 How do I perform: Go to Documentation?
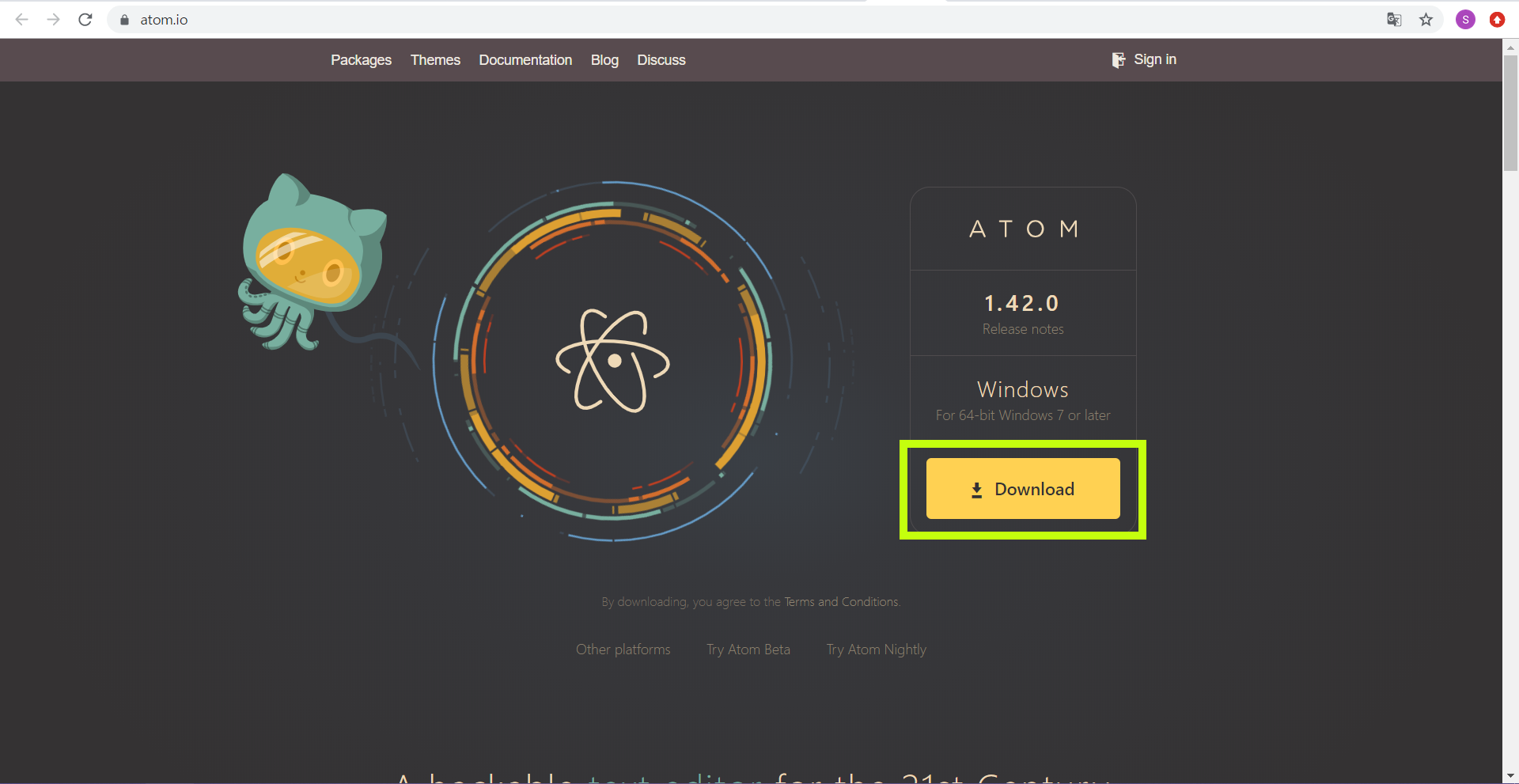pyautogui.click(x=525, y=60)
